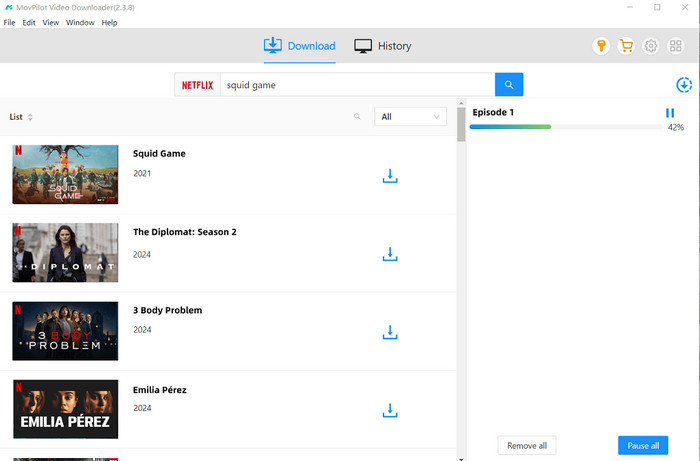This screenshot has height=461, width=700.
Task: Click the Episode 1 label
Action: coord(493,112)
